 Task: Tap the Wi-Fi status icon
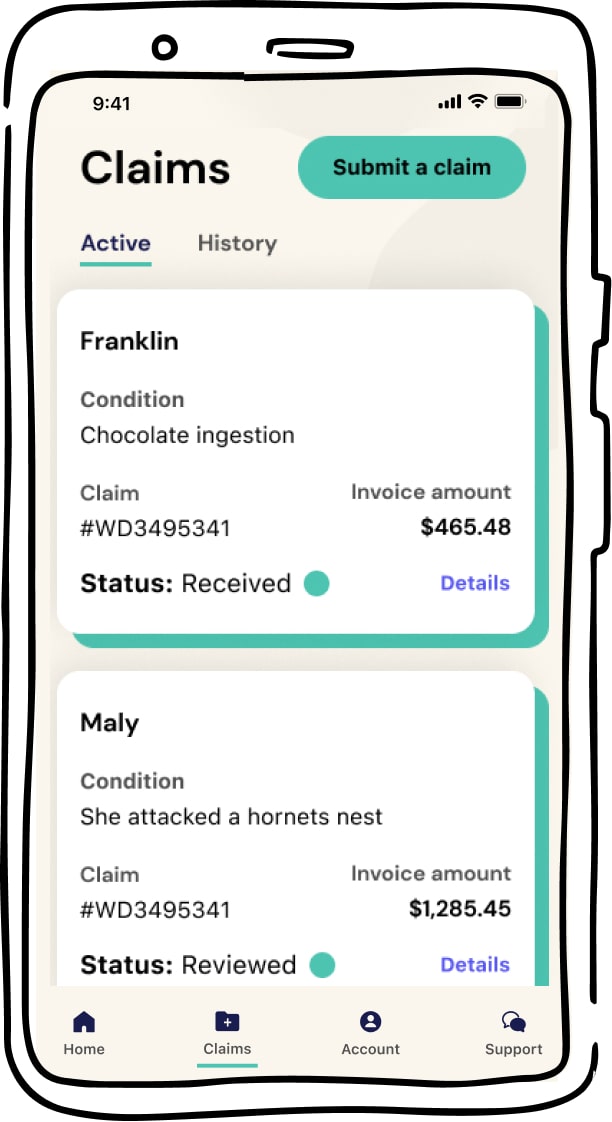(x=477, y=102)
